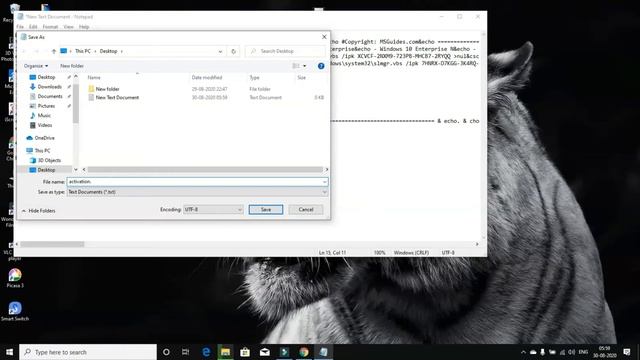Screen dimensions: 640x360
Task: Select OneDrive in navigation pane
Action: click(44, 138)
